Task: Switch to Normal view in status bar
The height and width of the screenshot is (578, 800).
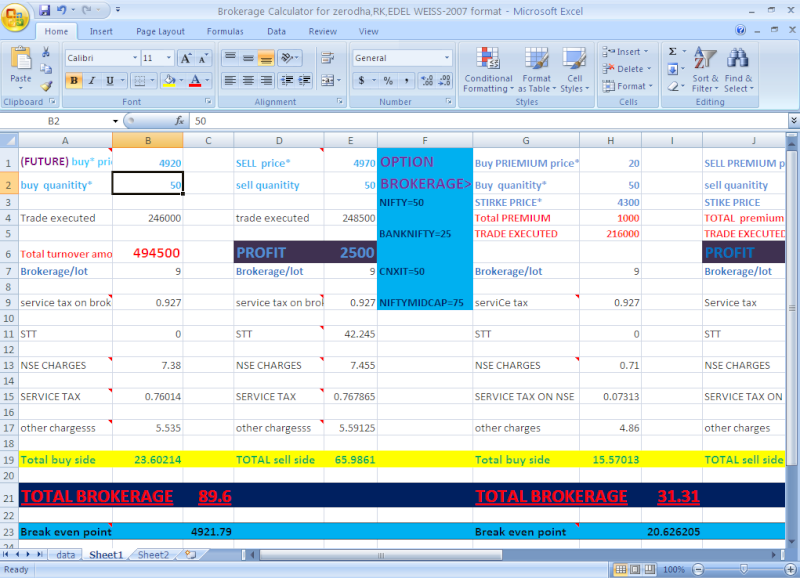Action: [x=620, y=569]
